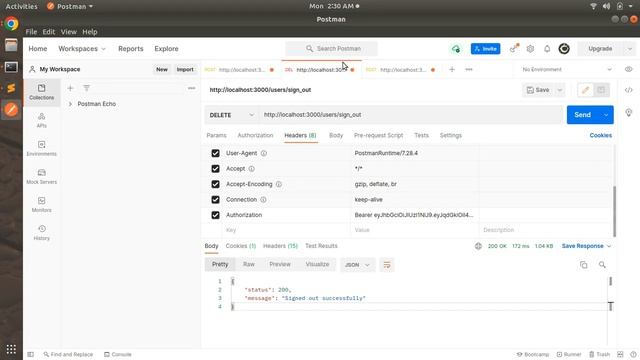This screenshot has height=360, width=640.
Task: Click the Invite button
Action: pos(485,49)
